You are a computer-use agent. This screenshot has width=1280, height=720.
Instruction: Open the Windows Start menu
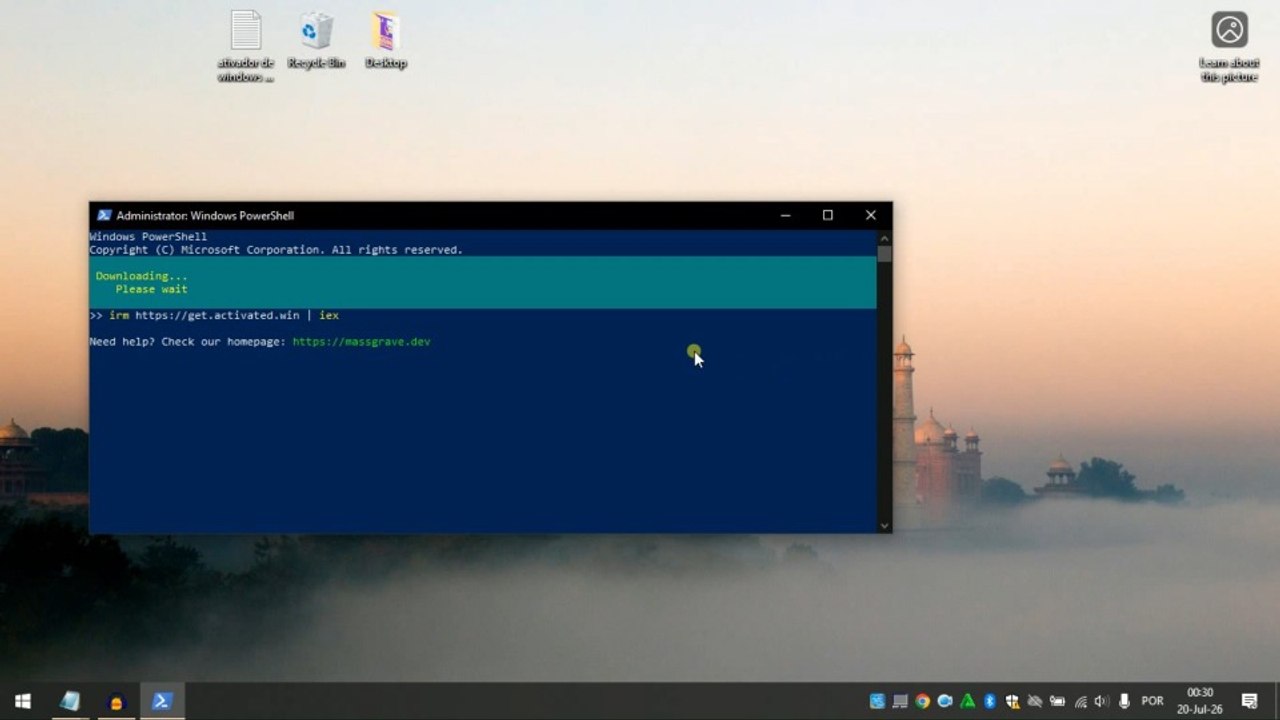coord(23,701)
